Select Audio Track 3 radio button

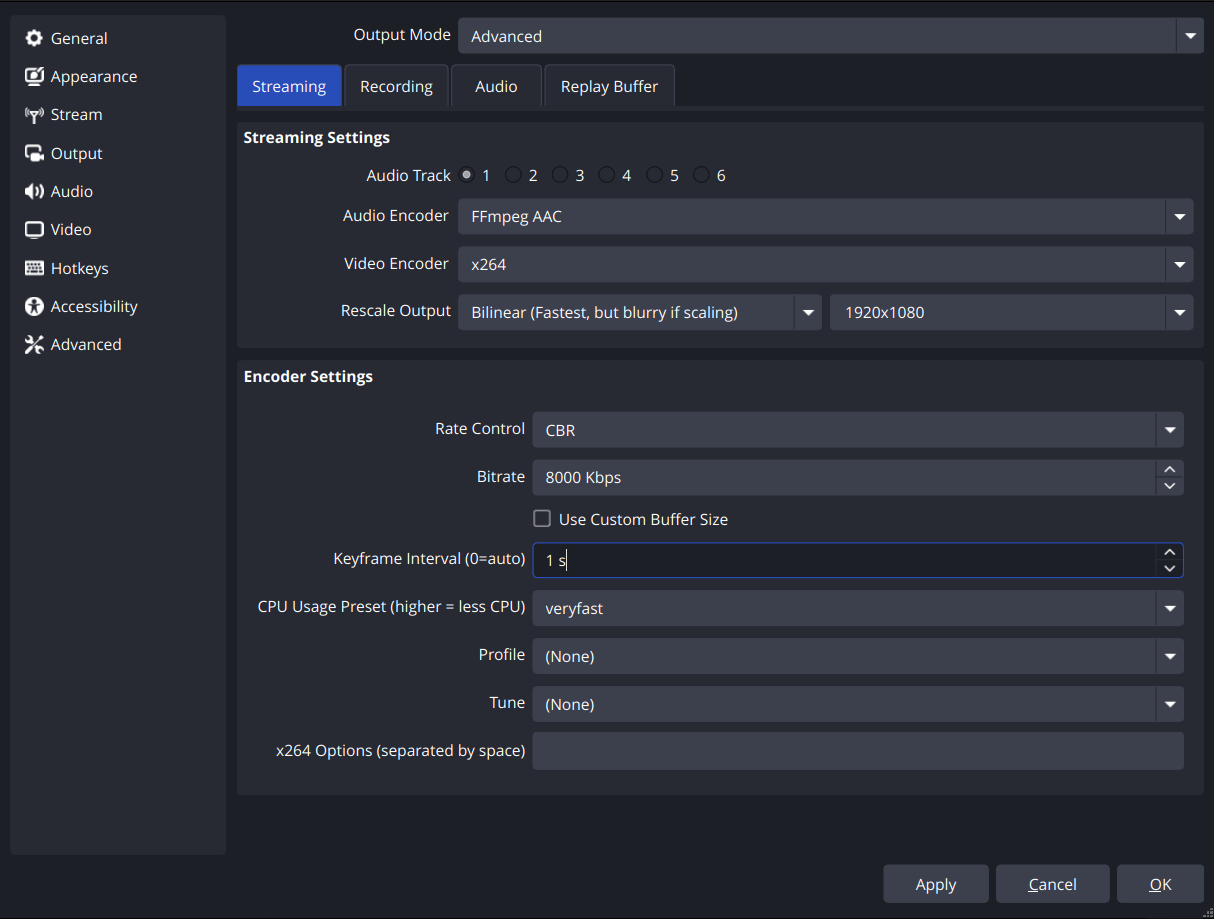(x=559, y=174)
